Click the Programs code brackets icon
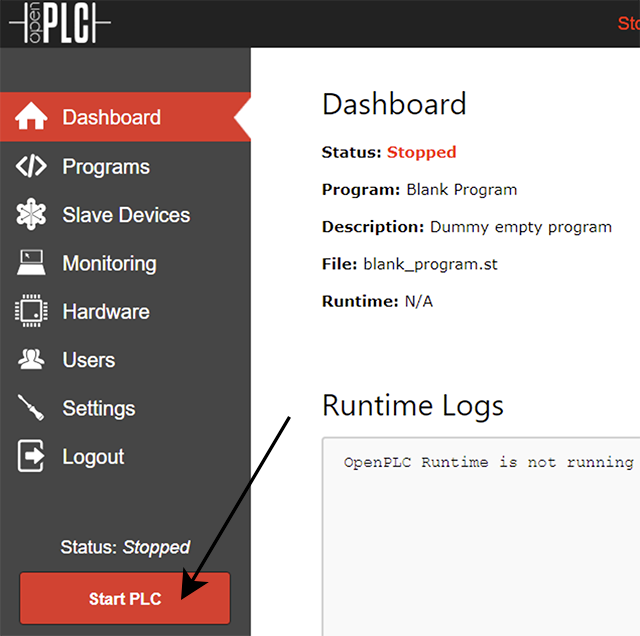This screenshot has width=640, height=636. 31,167
